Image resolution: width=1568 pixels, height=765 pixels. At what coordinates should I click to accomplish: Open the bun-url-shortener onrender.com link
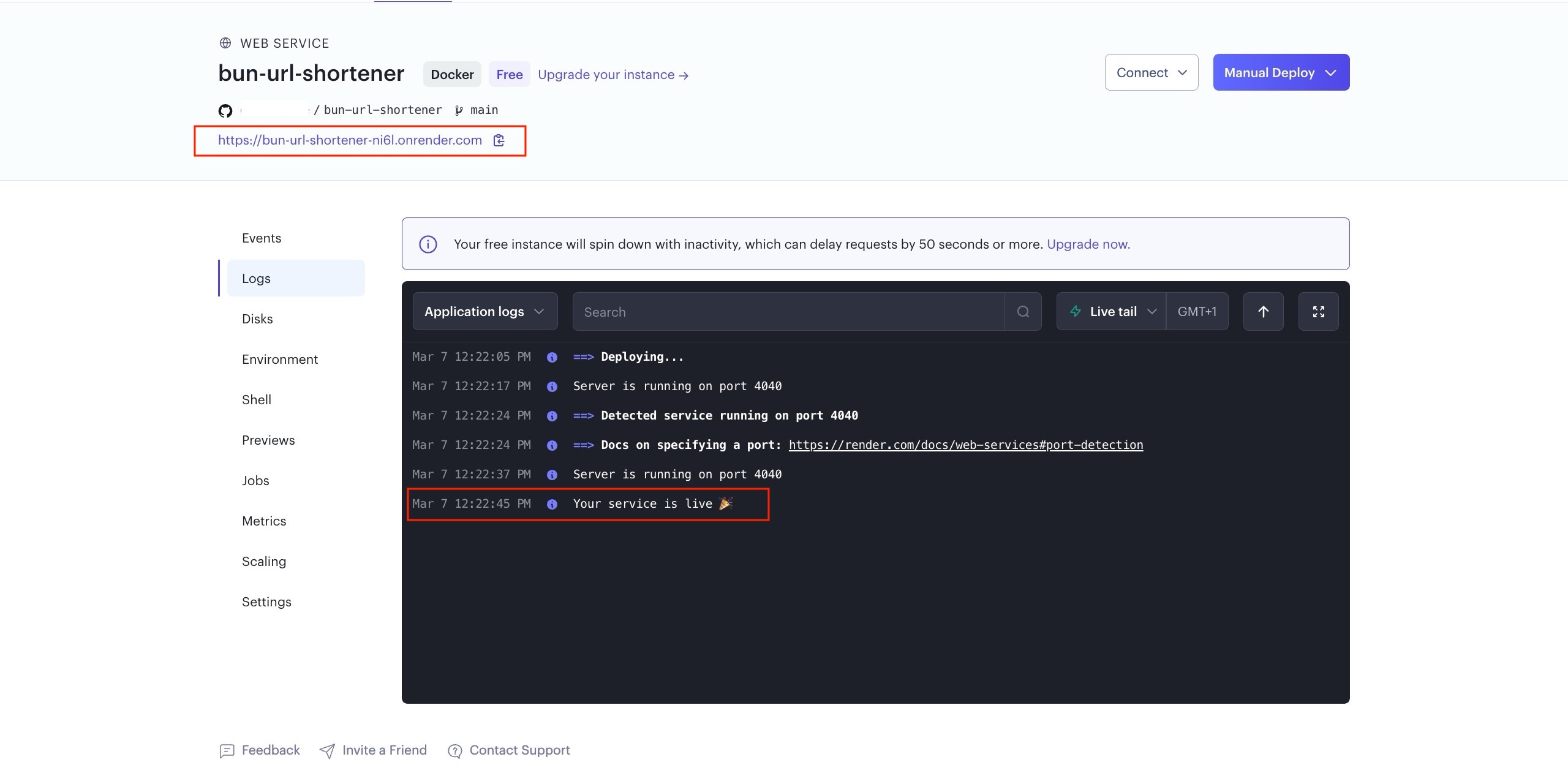click(350, 140)
